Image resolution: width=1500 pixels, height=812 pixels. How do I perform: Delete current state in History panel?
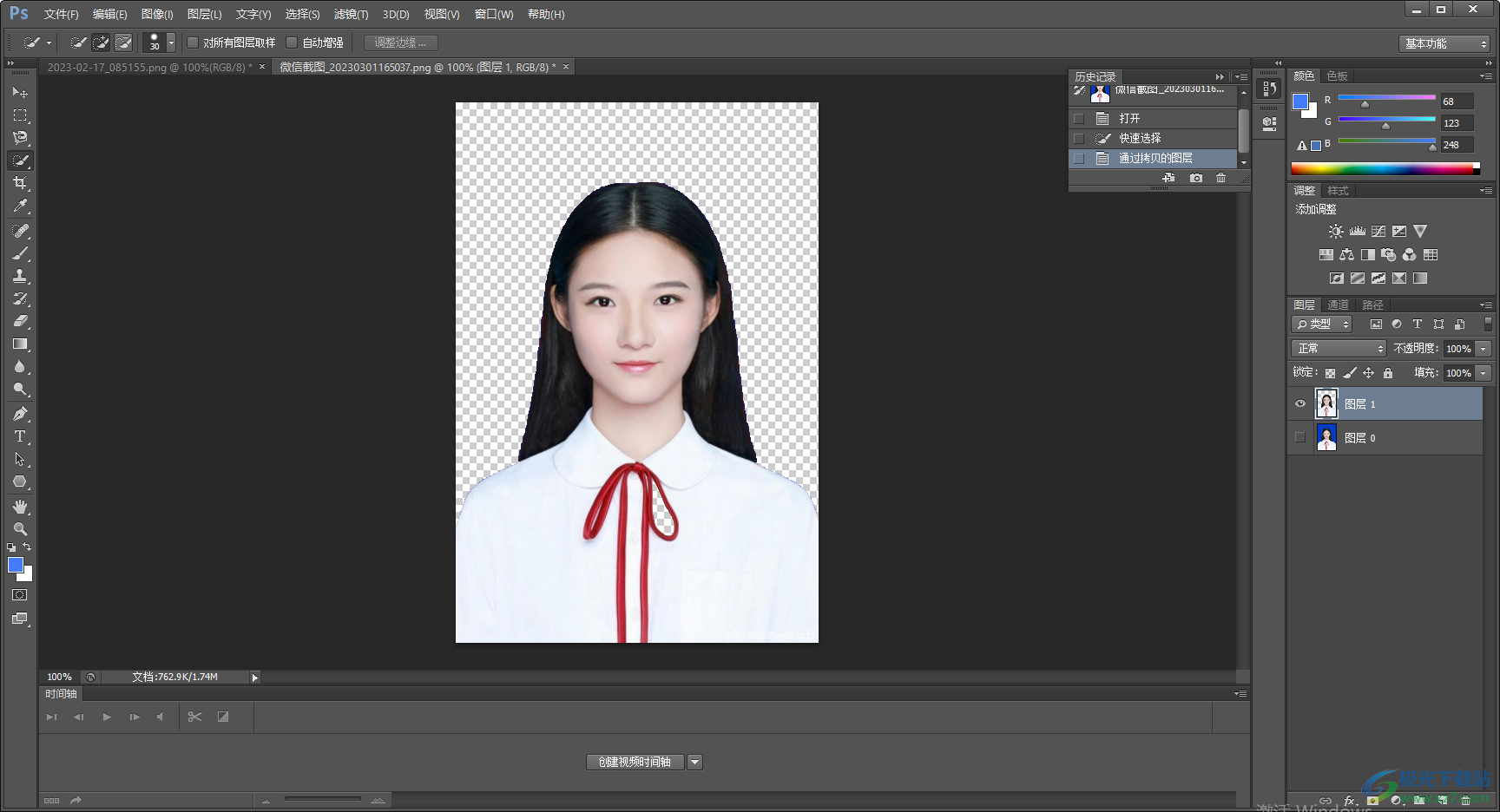point(1220,178)
